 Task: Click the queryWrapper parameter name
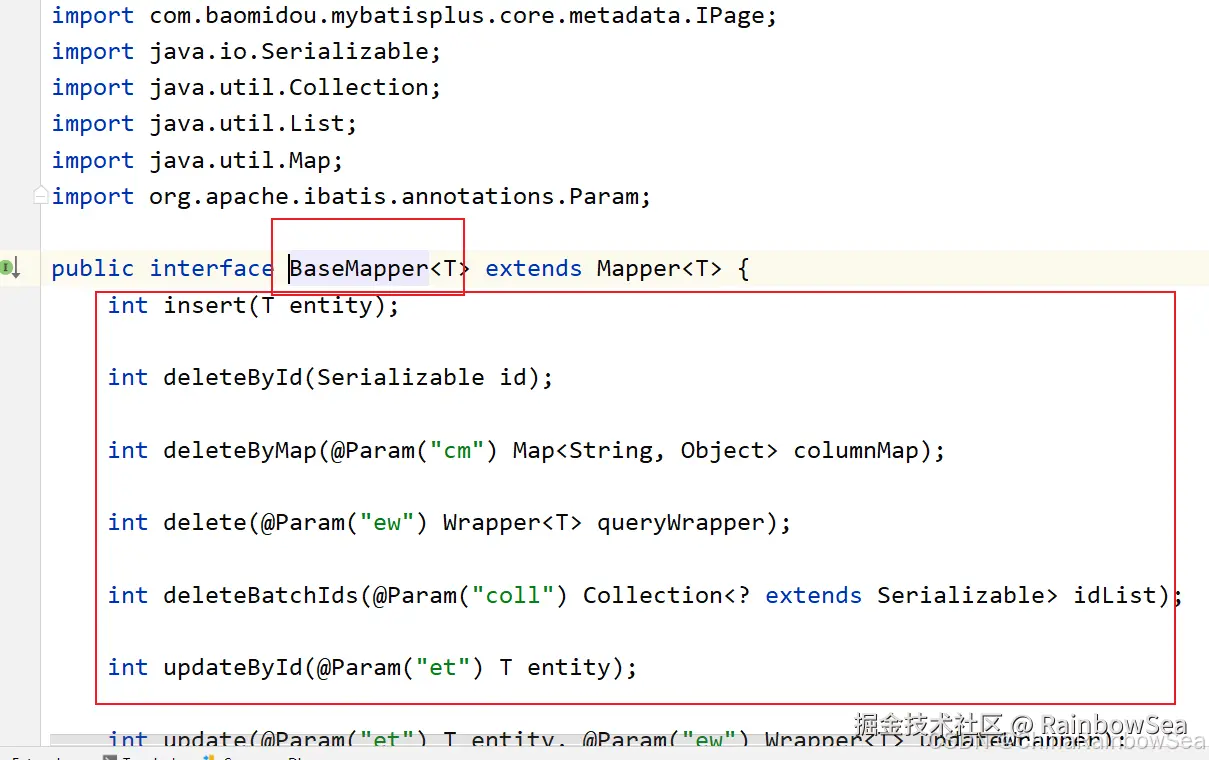tap(681, 522)
